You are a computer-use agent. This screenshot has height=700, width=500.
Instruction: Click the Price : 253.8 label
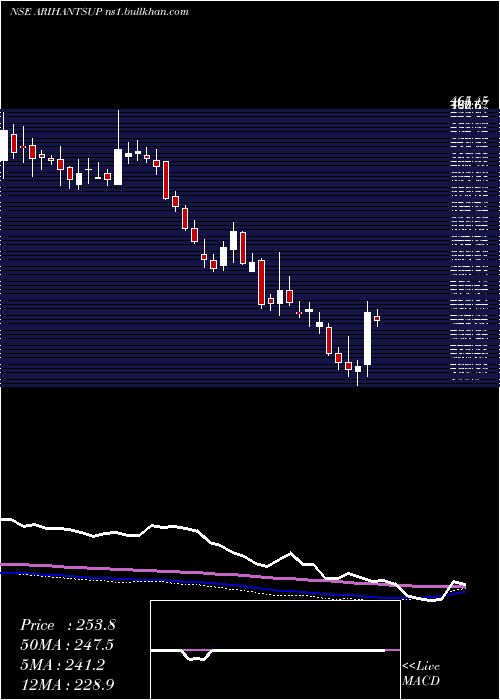(68, 625)
